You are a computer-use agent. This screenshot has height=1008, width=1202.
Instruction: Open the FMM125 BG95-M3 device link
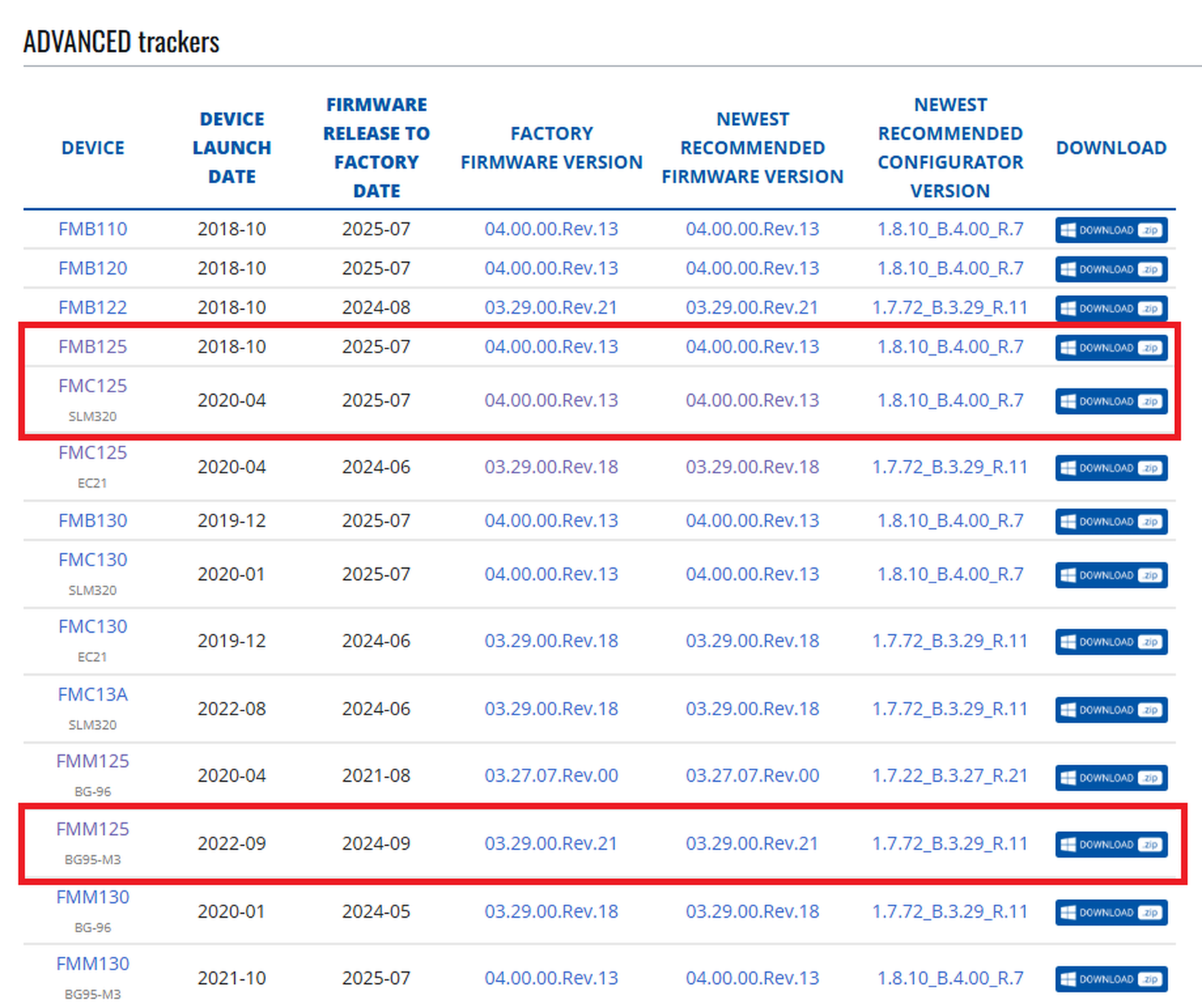click(x=93, y=829)
